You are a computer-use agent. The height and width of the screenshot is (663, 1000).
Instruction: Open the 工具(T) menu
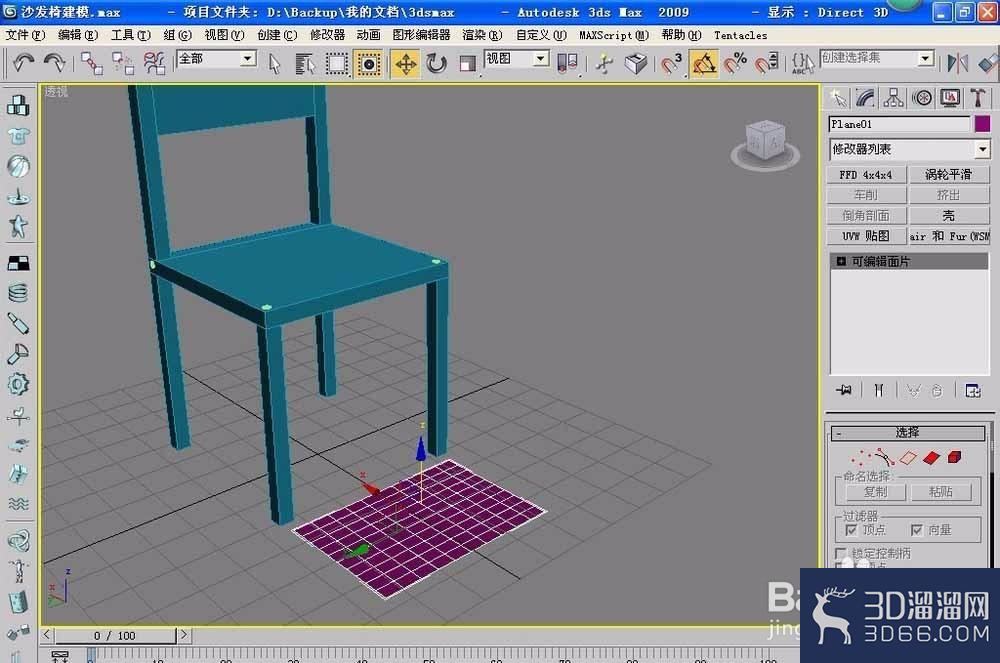130,35
